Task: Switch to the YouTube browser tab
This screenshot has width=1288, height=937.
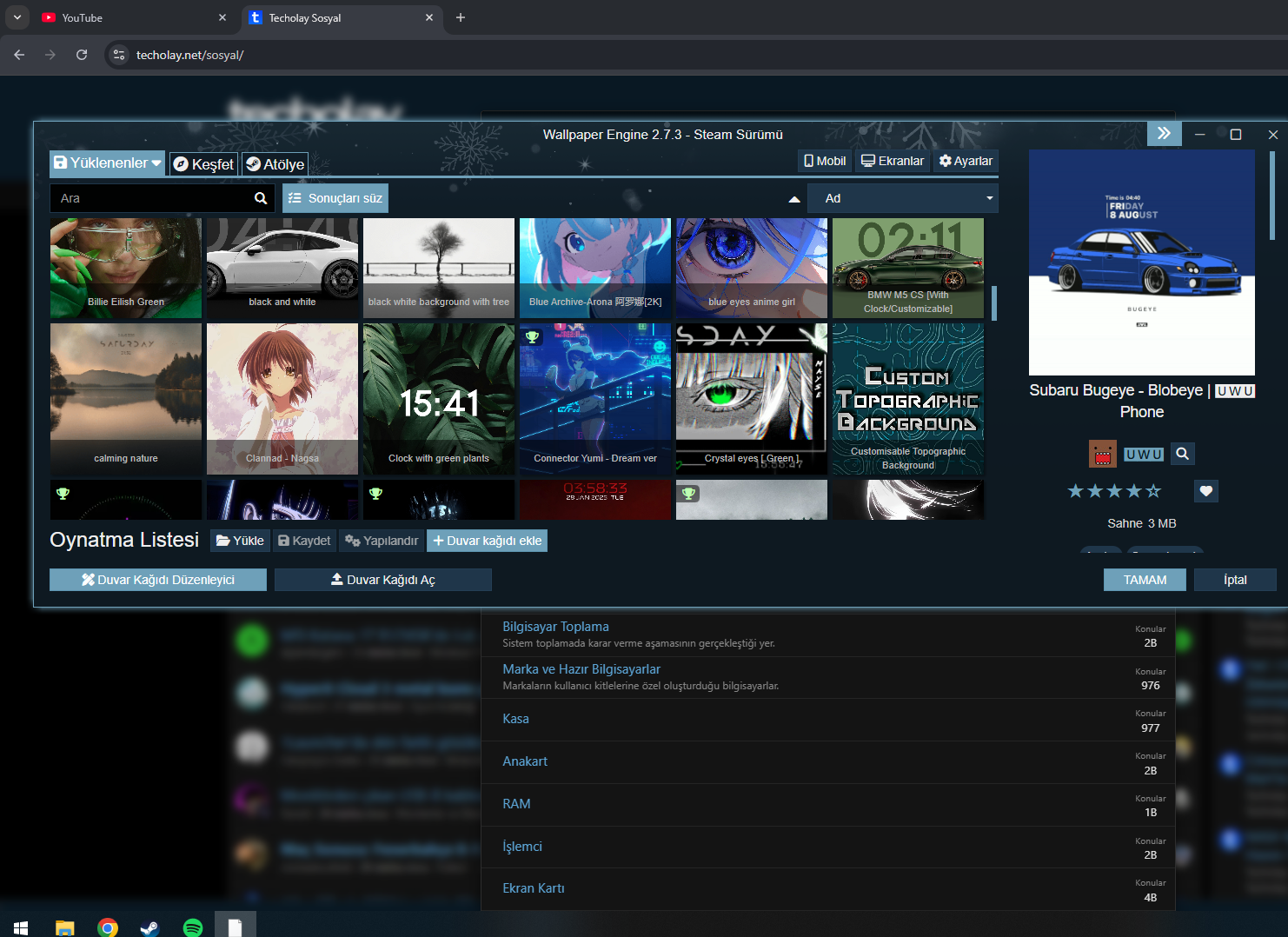Action: (x=134, y=17)
